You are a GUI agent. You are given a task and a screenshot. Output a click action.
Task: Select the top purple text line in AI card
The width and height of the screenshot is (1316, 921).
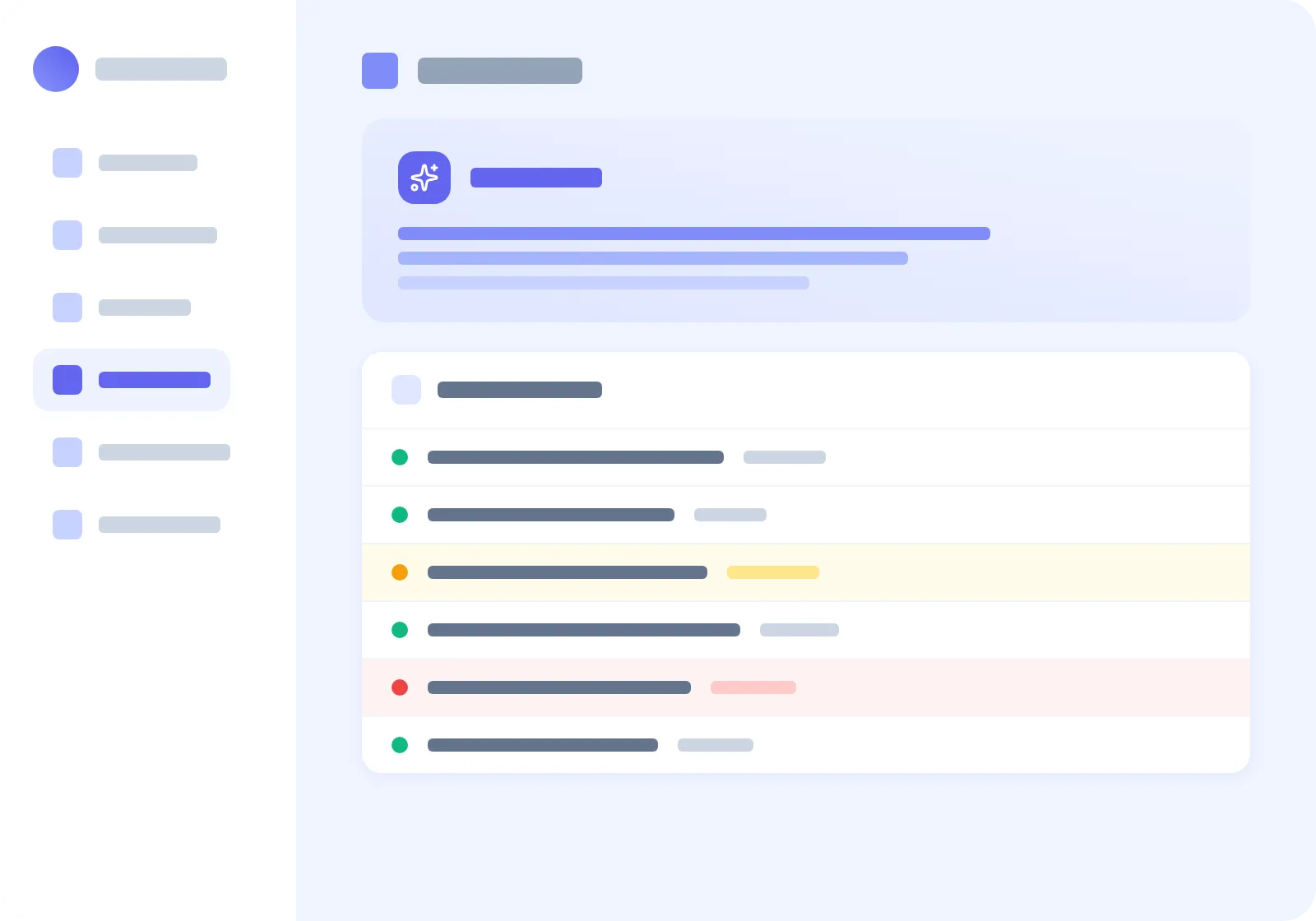click(694, 234)
